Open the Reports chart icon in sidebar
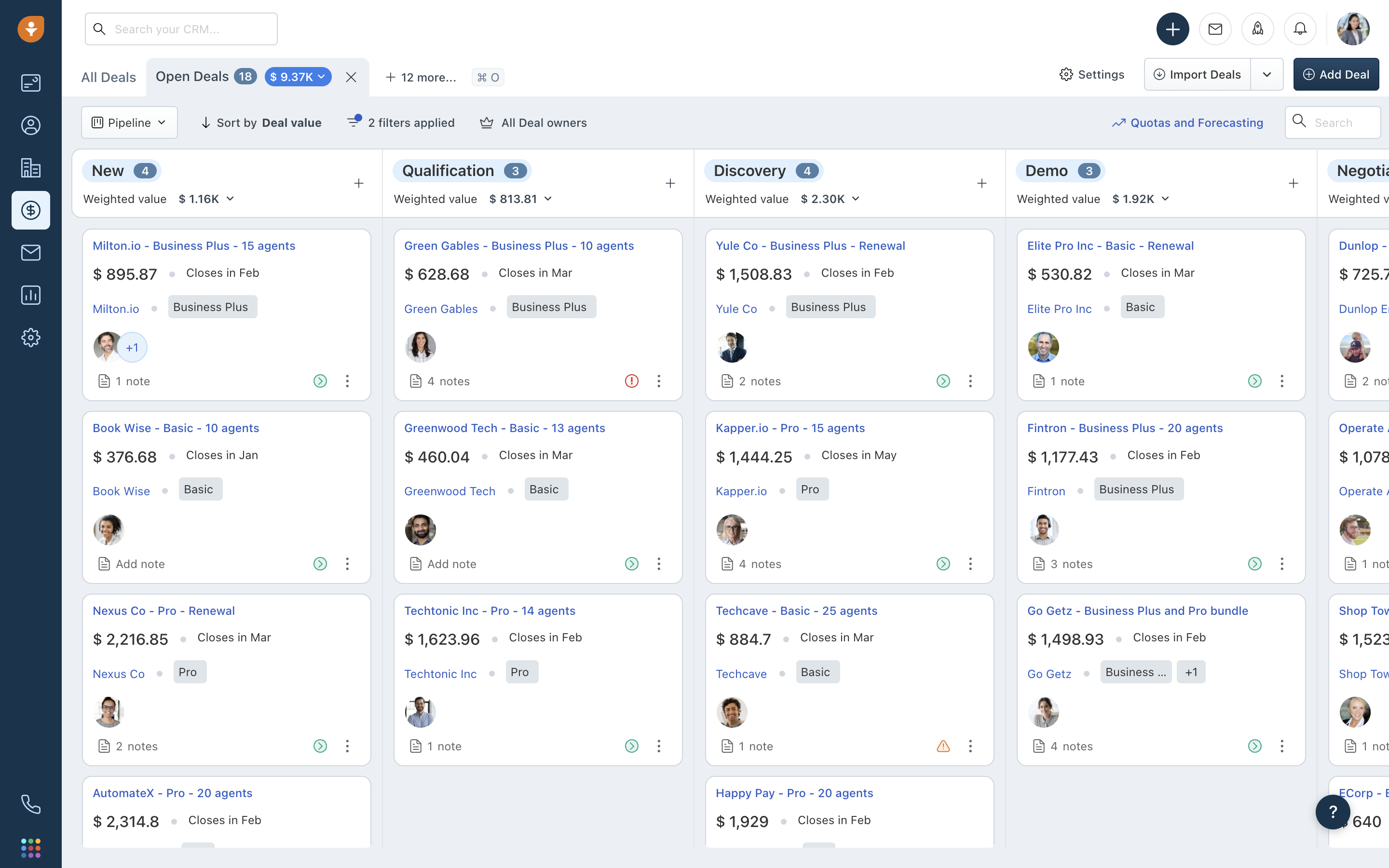The height and width of the screenshot is (868, 1389). [x=30, y=295]
